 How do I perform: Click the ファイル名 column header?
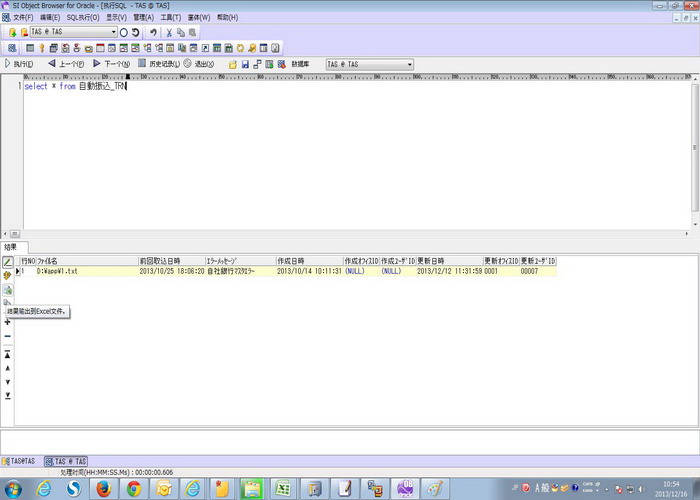[x=87, y=261]
